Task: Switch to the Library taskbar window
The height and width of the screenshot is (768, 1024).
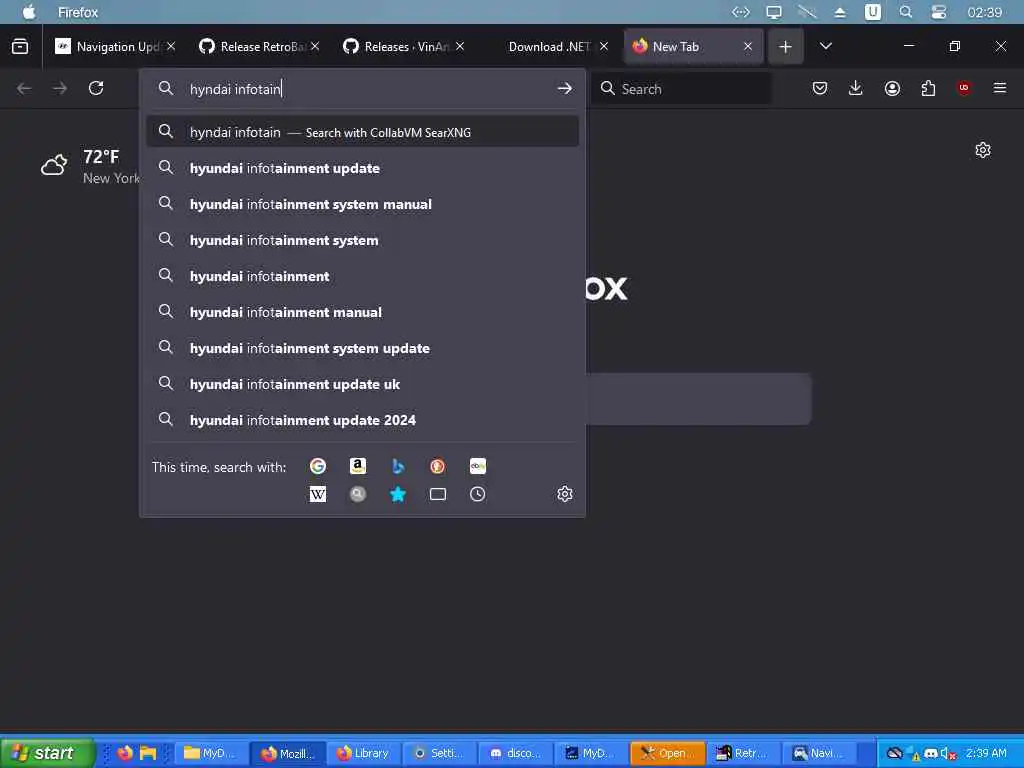Action: pyautogui.click(x=363, y=753)
